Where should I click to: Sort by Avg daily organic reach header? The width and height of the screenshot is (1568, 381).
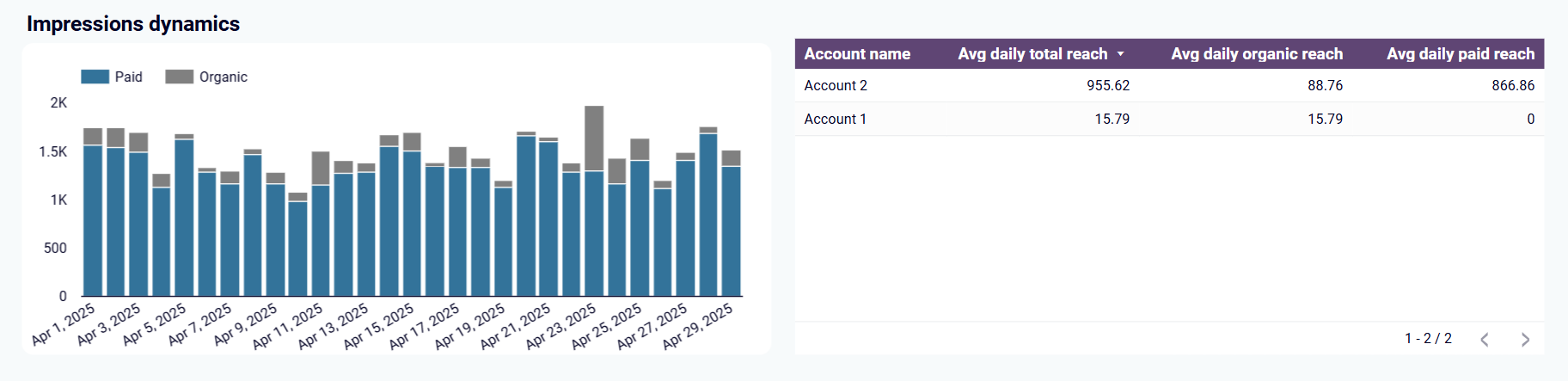coord(1256,54)
